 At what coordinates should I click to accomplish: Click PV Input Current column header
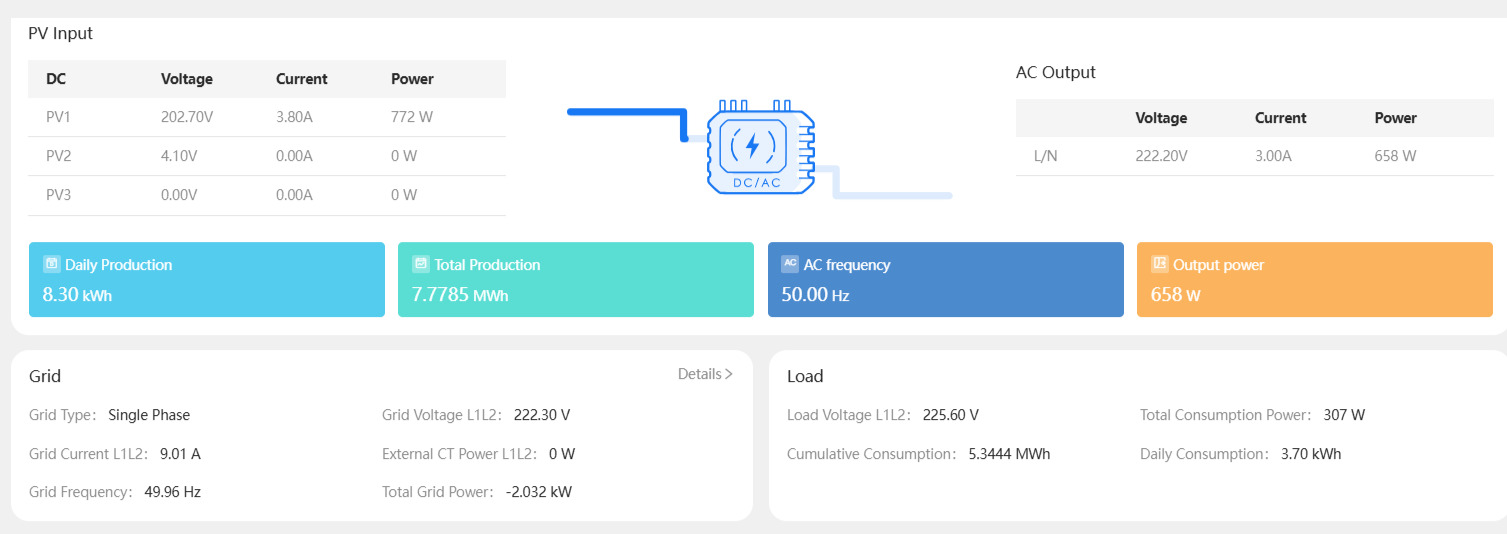(x=302, y=79)
